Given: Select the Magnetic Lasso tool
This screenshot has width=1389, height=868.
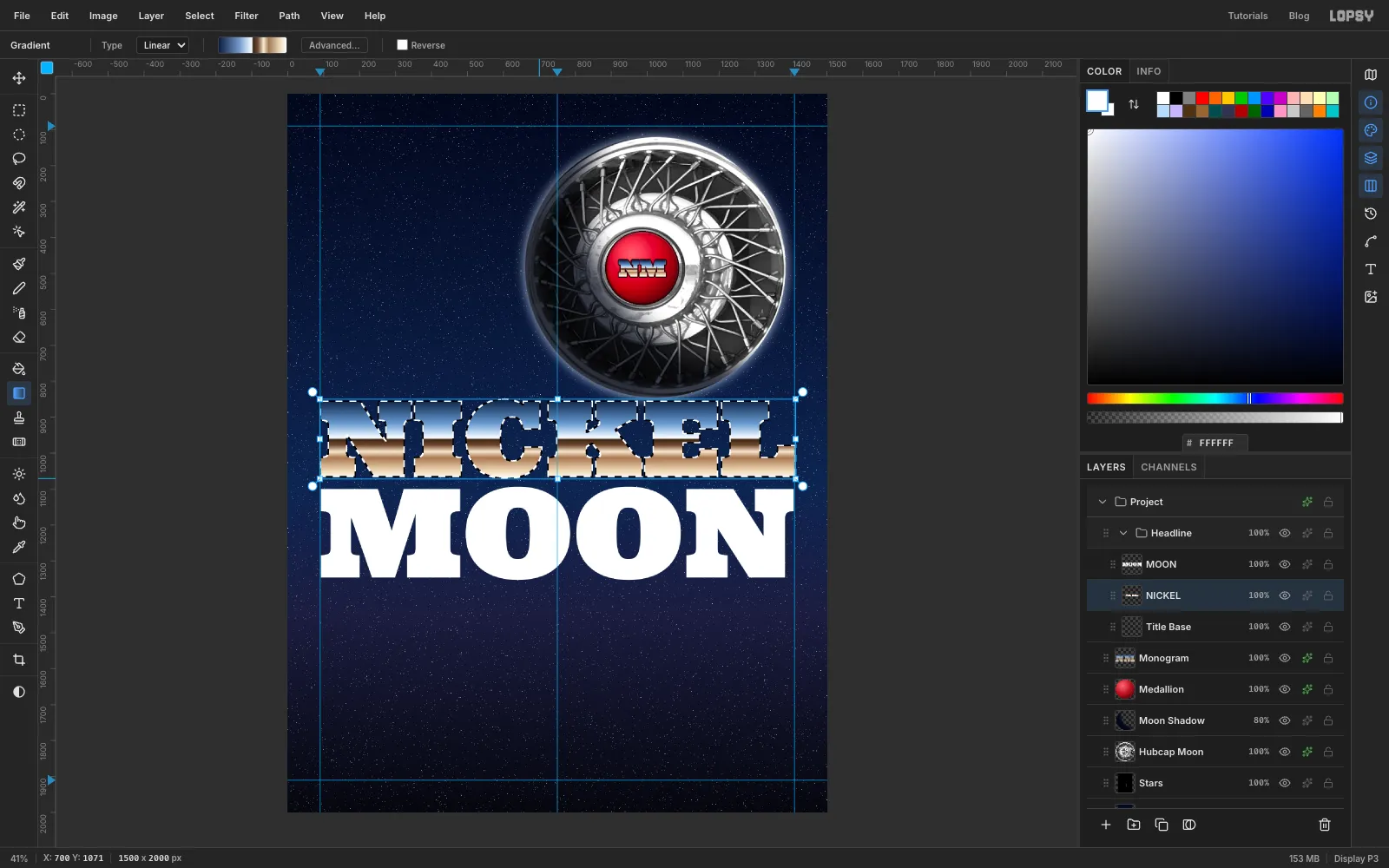Looking at the screenshot, I should (19, 183).
